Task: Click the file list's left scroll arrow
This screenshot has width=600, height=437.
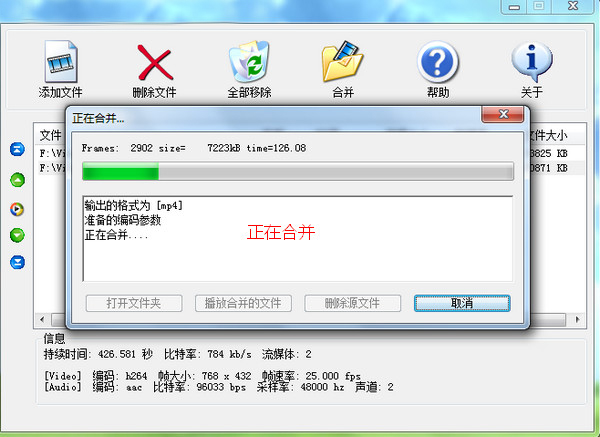Action: click(x=42, y=319)
